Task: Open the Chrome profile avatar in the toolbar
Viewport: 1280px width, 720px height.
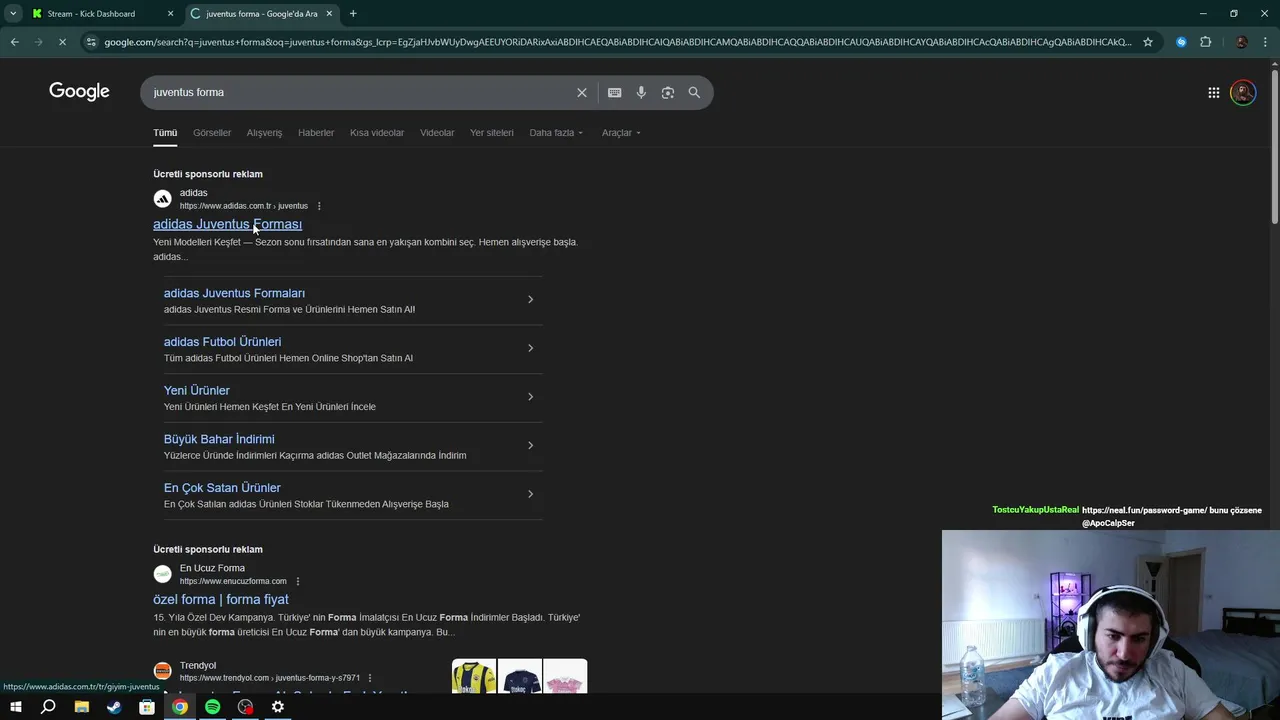Action: [x=1241, y=42]
